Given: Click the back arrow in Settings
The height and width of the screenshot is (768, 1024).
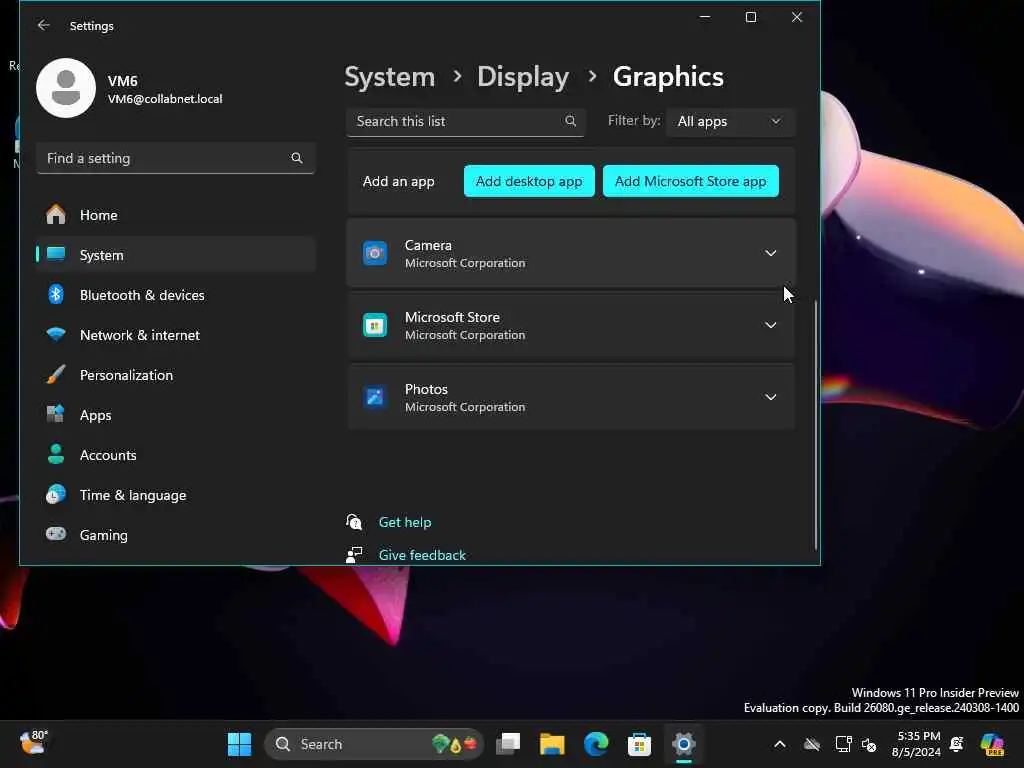Looking at the screenshot, I should [x=44, y=25].
